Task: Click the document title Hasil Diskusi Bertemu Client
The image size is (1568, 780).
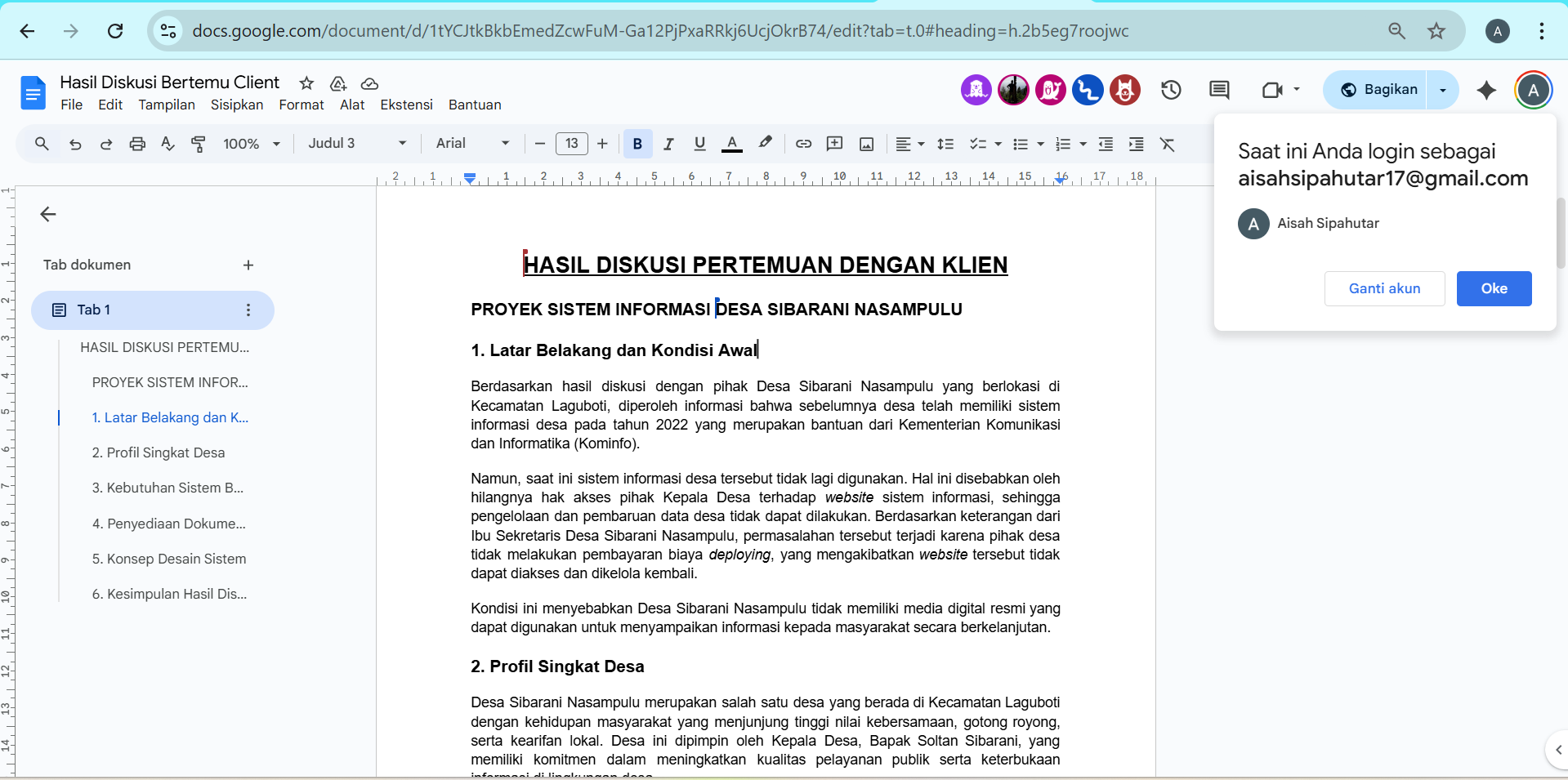Action: pyautogui.click(x=169, y=82)
